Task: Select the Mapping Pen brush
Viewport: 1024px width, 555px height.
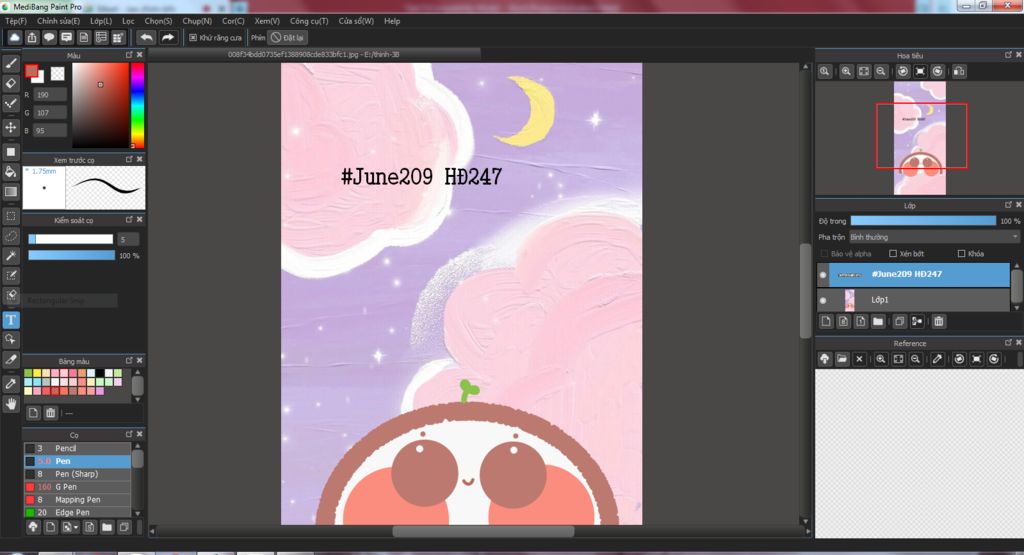Action: pos(77,500)
